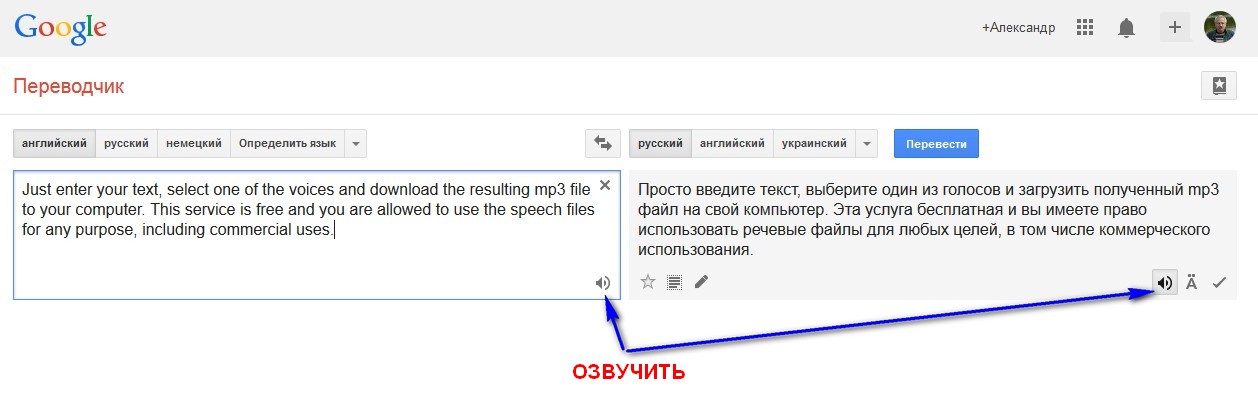Play audio of the English source text
Screen dimensions: 1258x414
click(x=602, y=283)
